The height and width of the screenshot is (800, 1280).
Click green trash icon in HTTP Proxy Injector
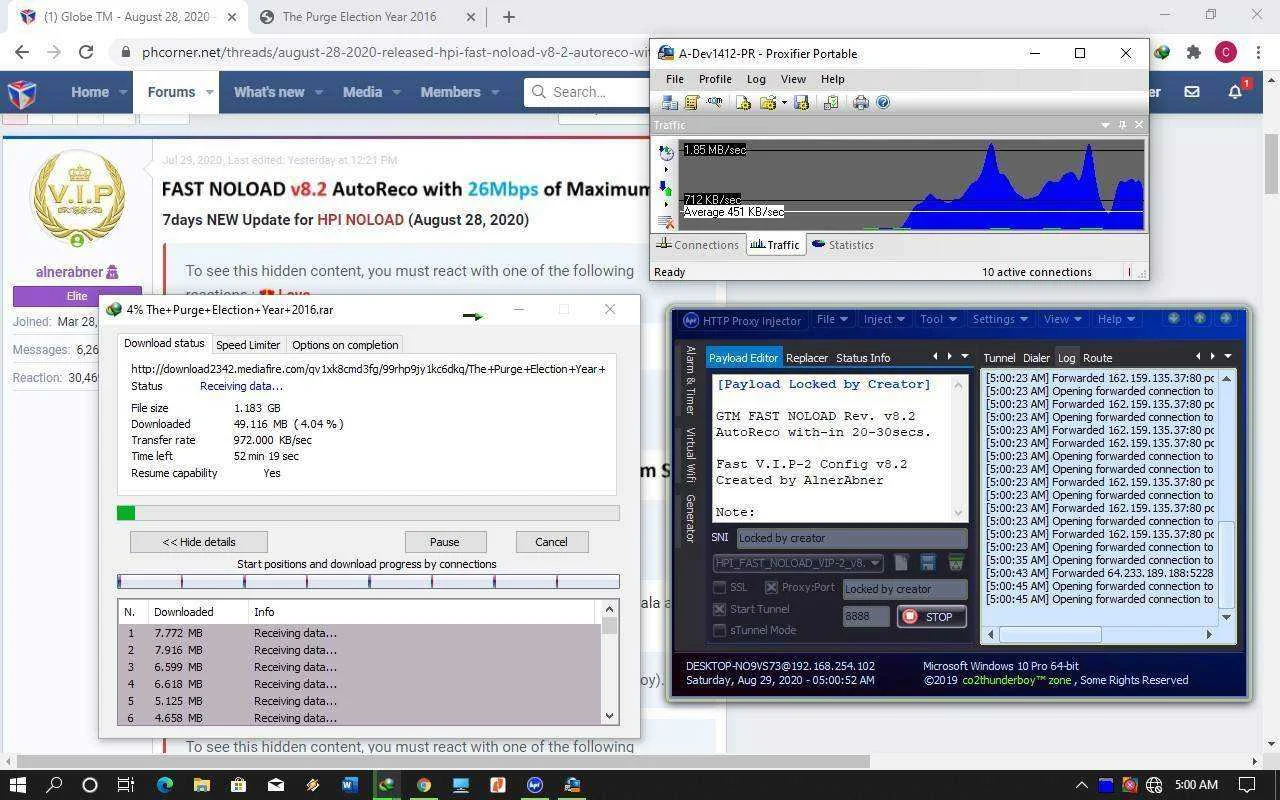coord(955,563)
